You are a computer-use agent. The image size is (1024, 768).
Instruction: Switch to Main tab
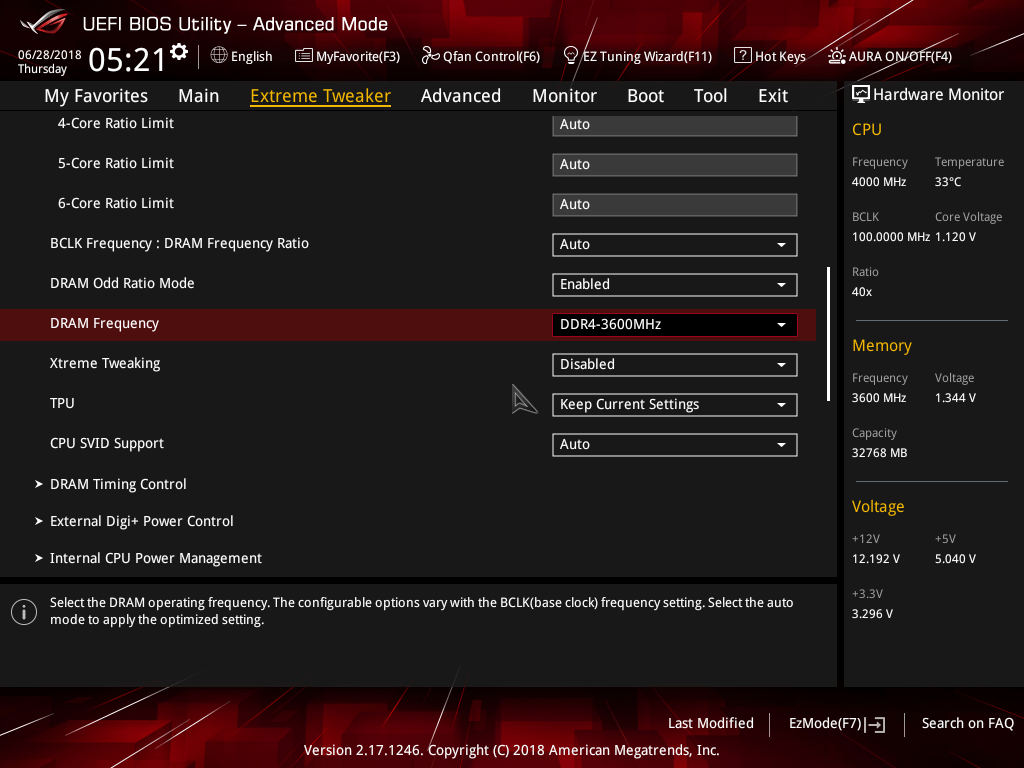[199, 96]
